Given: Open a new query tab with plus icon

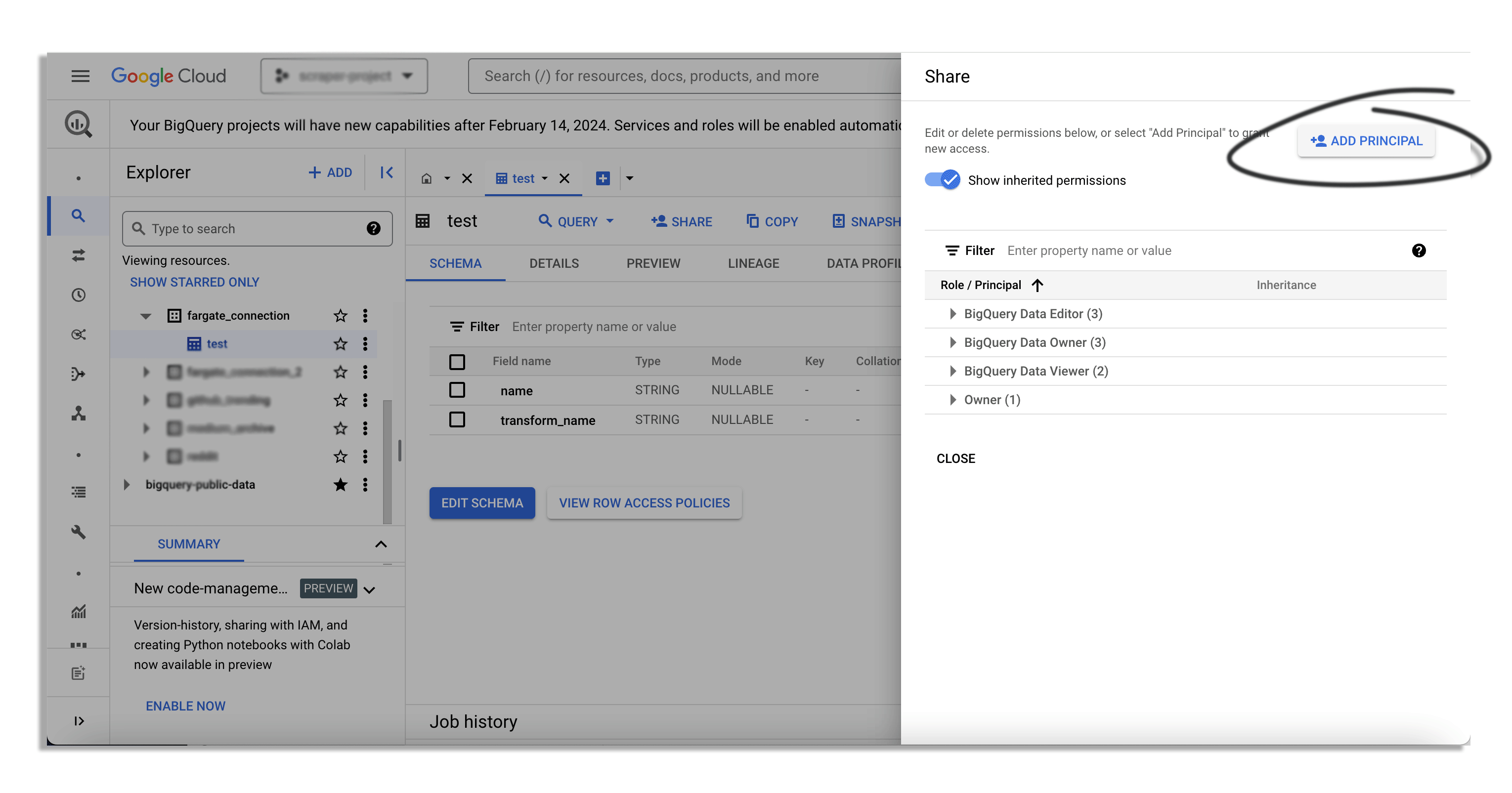Looking at the screenshot, I should pyautogui.click(x=603, y=178).
